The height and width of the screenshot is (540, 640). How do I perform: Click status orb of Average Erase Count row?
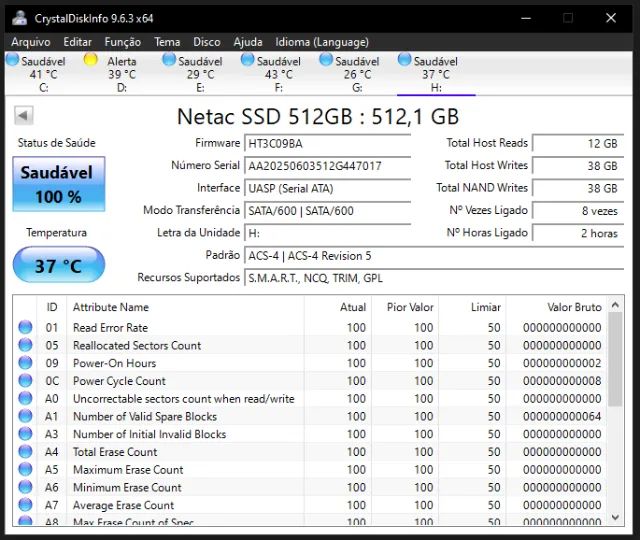(x=25, y=504)
